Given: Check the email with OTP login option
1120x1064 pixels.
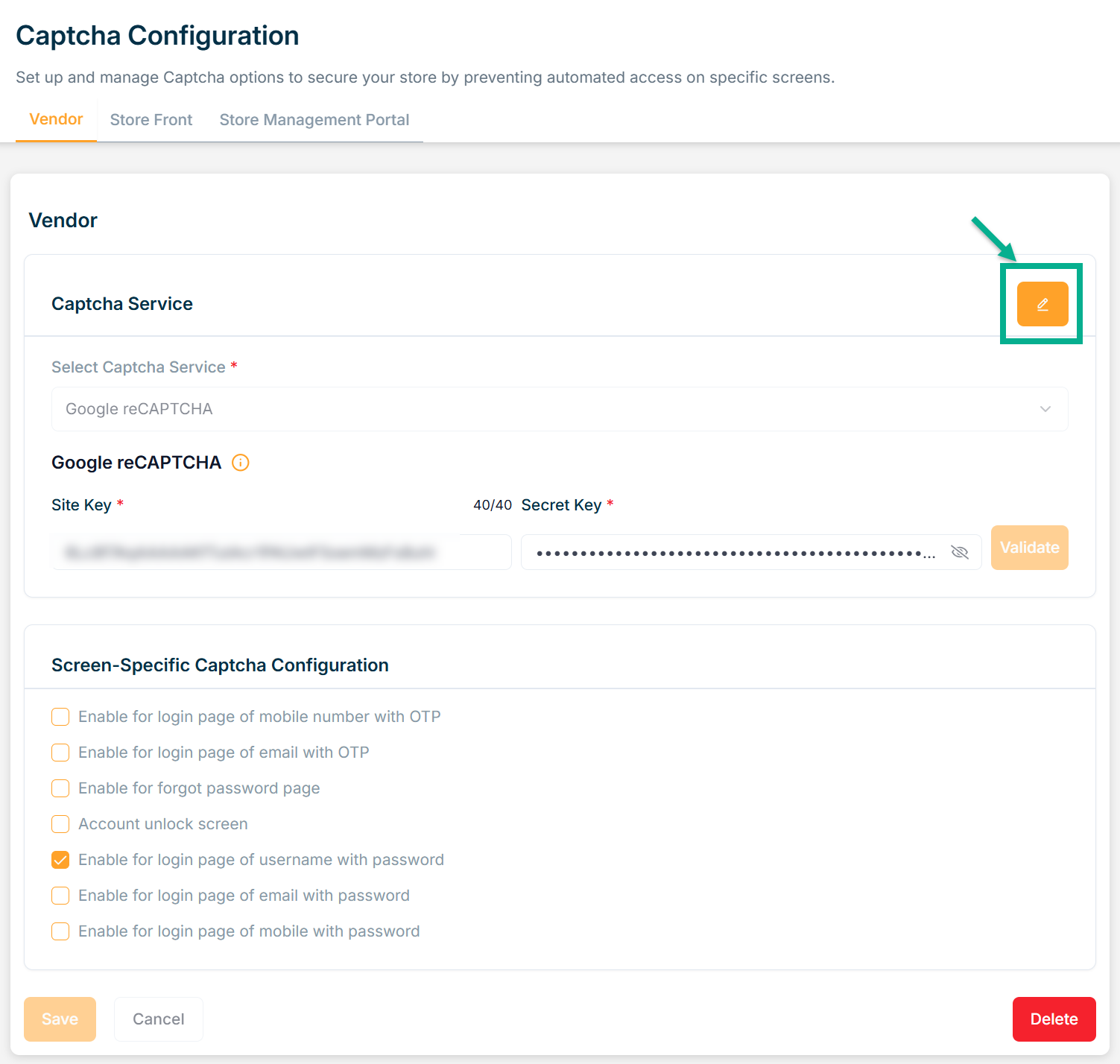Looking at the screenshot, I should tap(60, 753).
